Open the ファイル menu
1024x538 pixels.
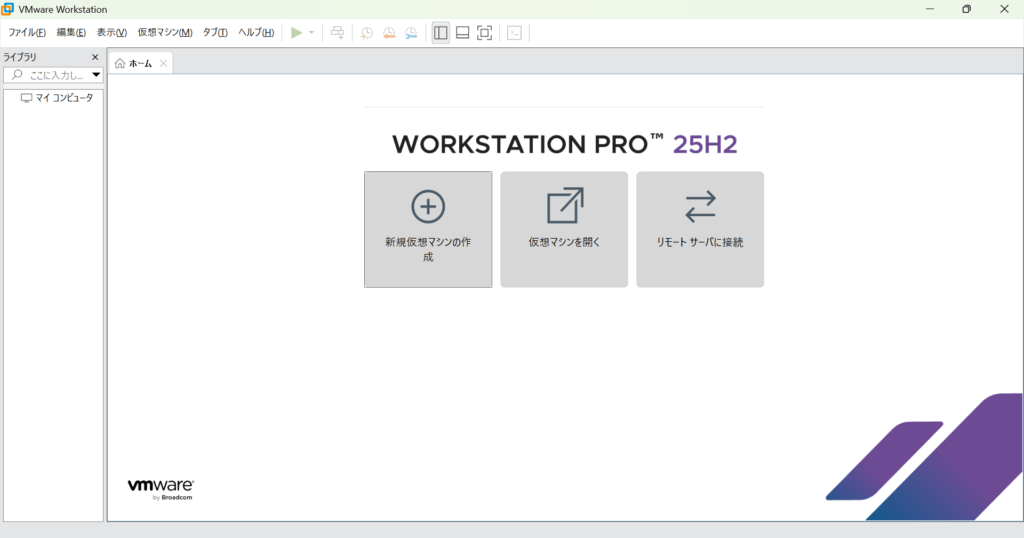coord(27,33)
